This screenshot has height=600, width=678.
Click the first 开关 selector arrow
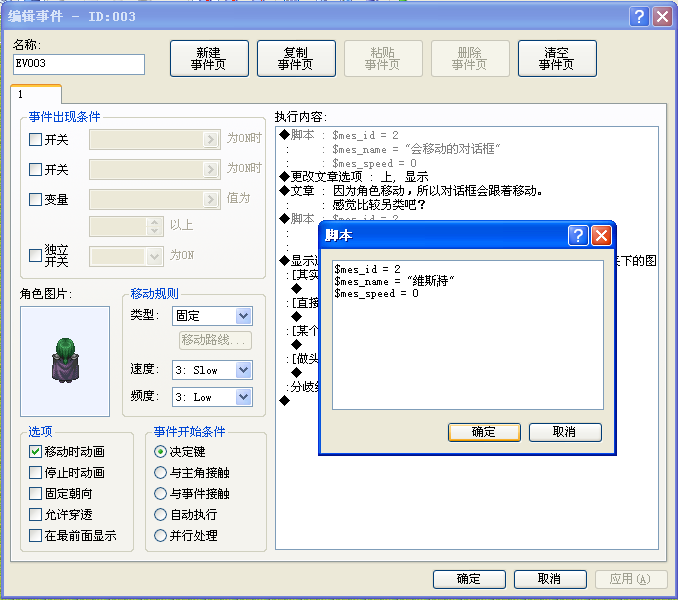[211, 139]
